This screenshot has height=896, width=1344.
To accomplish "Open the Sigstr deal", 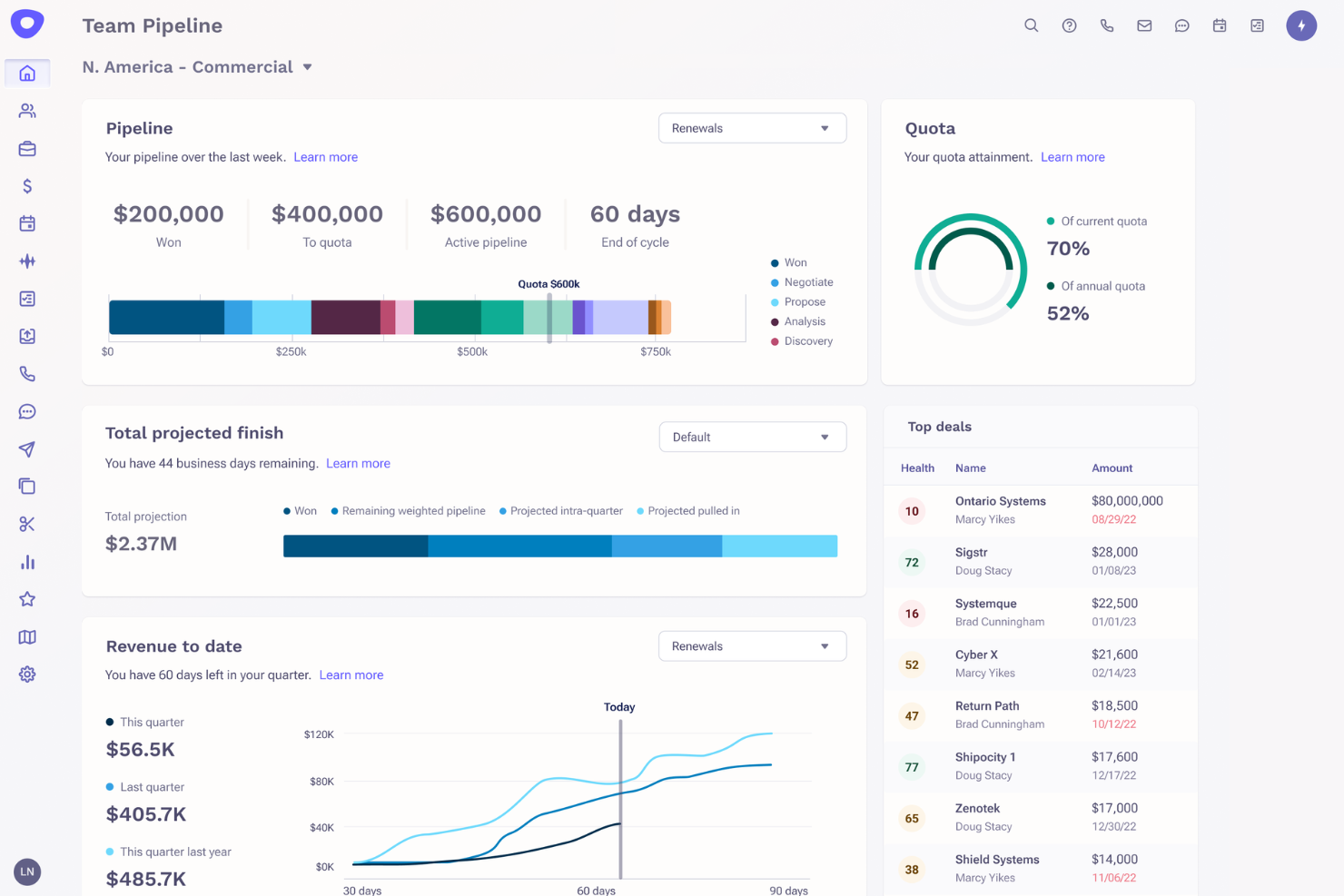I will [1040, 562].
